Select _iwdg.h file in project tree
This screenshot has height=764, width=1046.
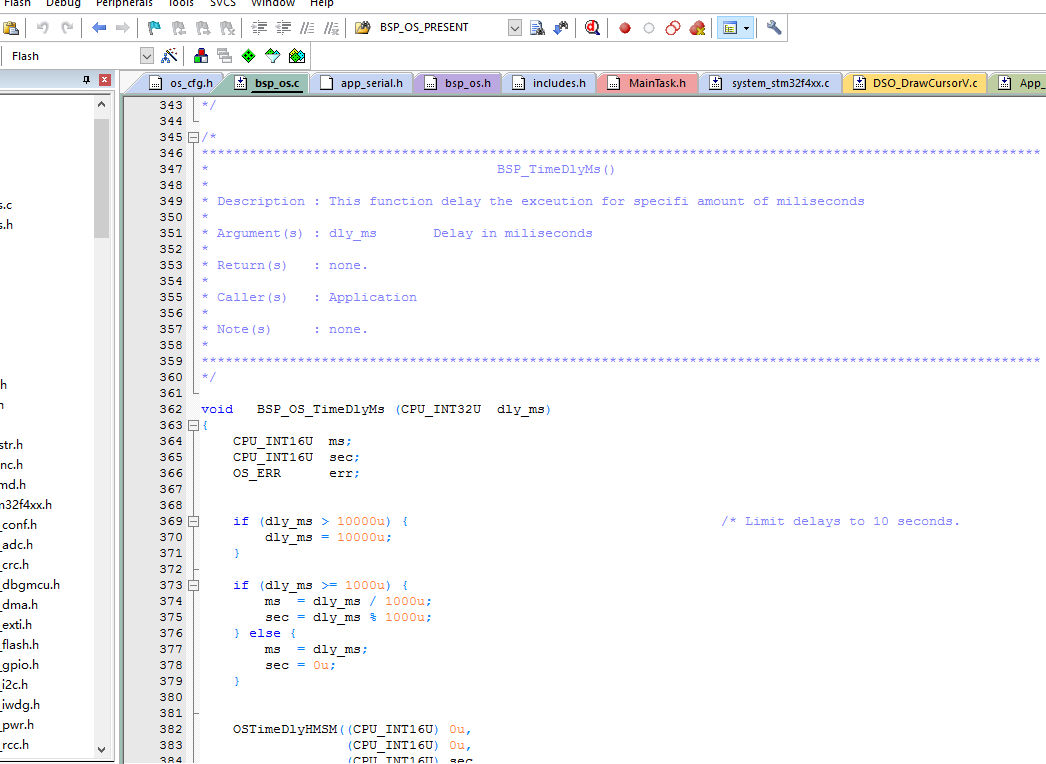[20, 705]
